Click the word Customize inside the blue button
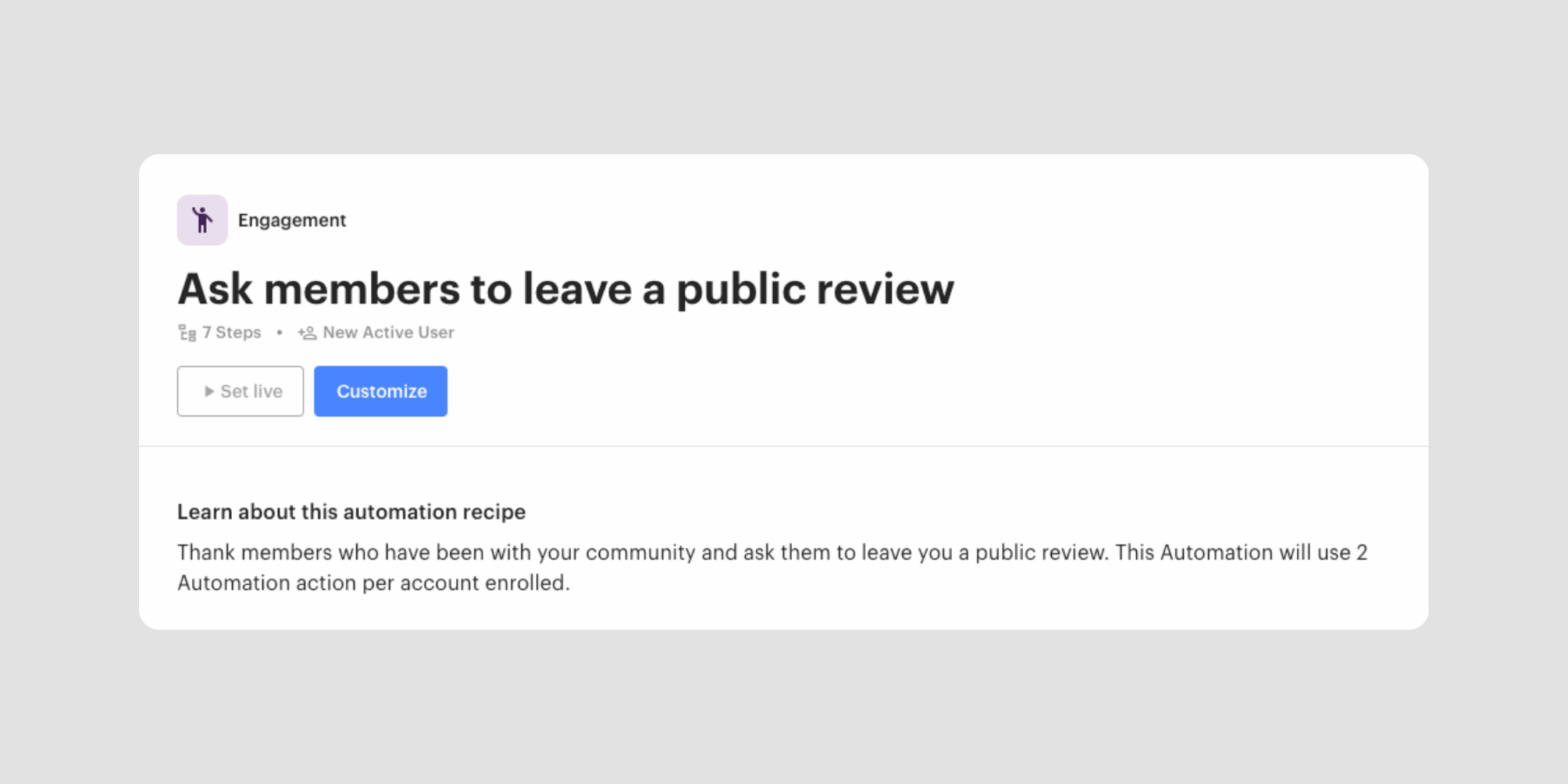This screenshot has width=1568, height=784. pos(382,391)
